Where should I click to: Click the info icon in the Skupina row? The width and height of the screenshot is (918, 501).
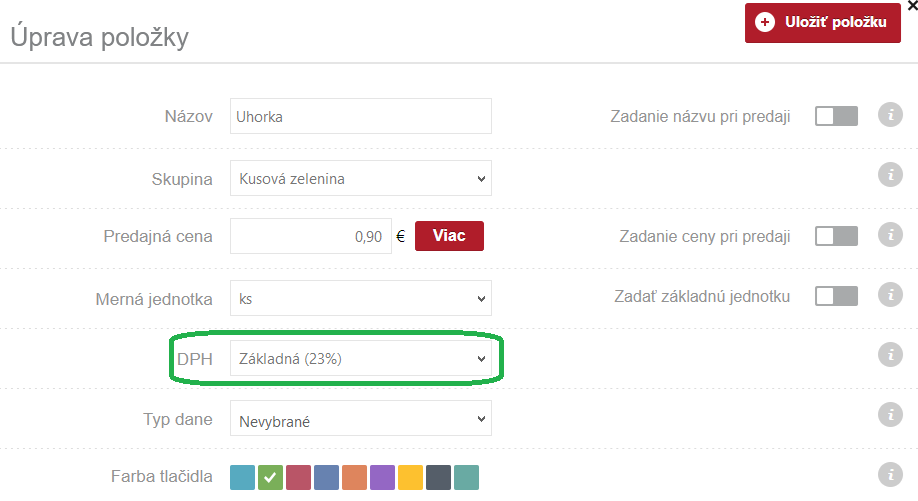(889, 175)
